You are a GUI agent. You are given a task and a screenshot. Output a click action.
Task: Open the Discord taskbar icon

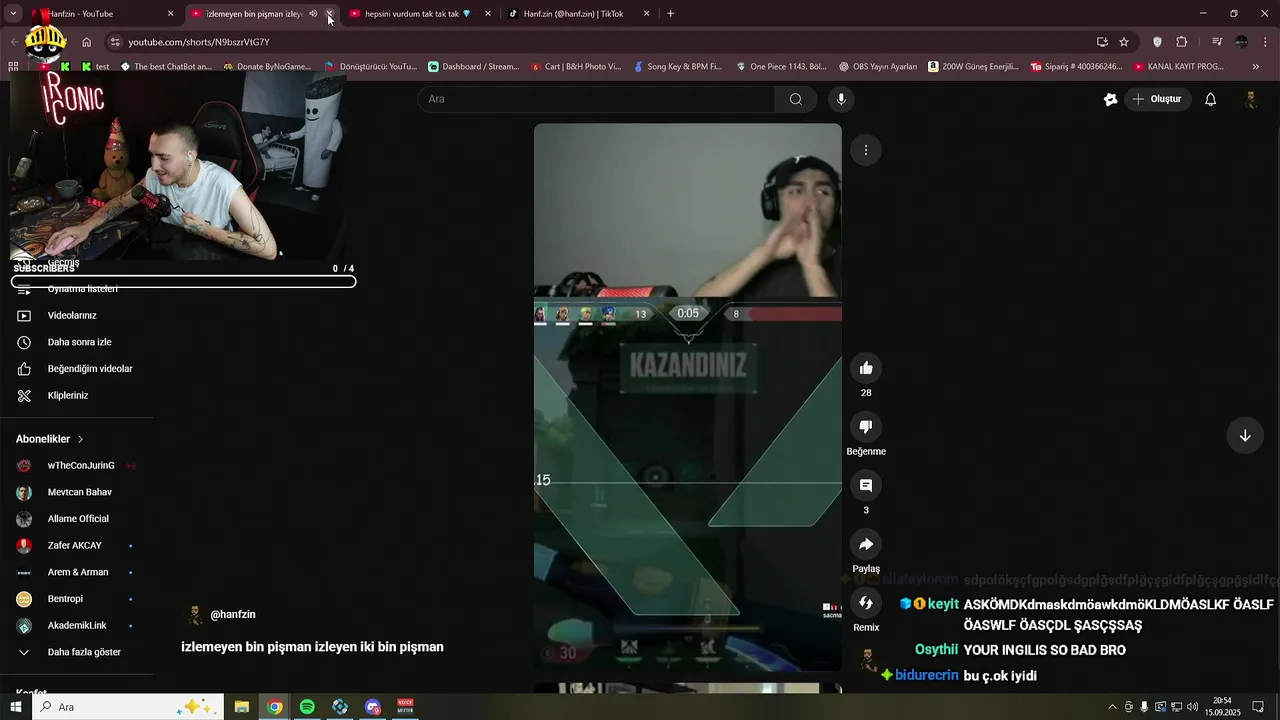coord(373,707)
